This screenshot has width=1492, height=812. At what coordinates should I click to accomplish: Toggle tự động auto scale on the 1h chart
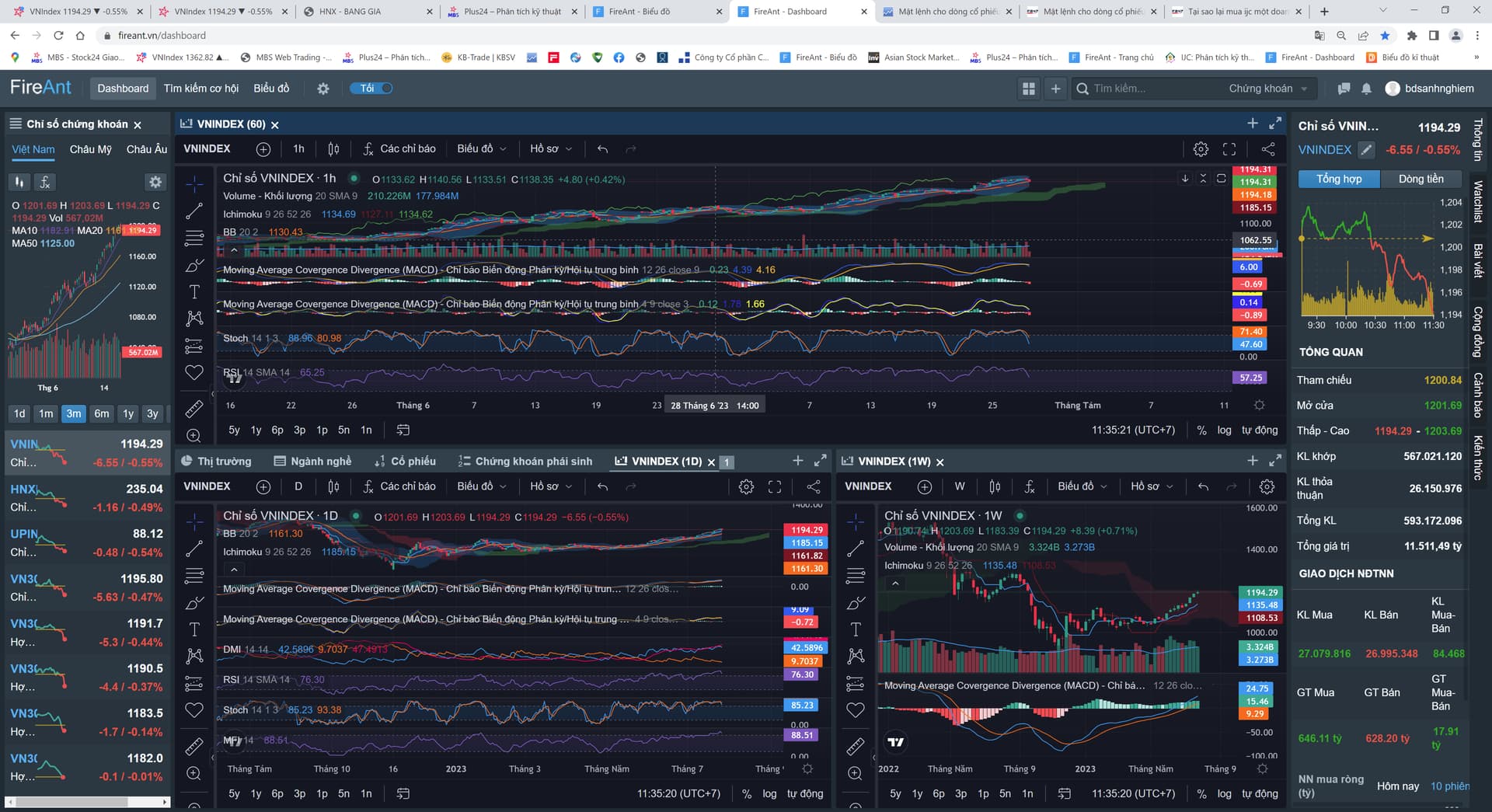tap(1260, 430)
